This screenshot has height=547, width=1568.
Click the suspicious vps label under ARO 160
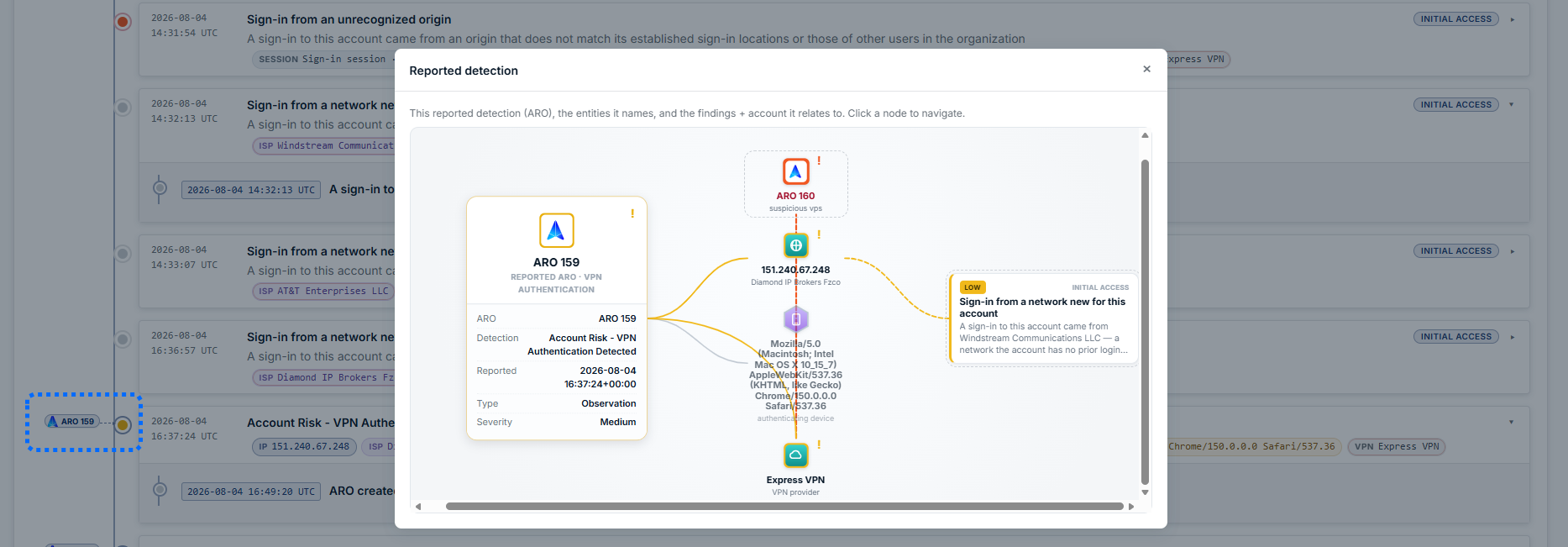(795, 208)
